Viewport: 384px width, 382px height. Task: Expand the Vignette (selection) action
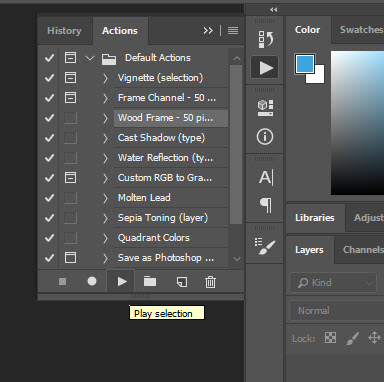coord(105,78)
